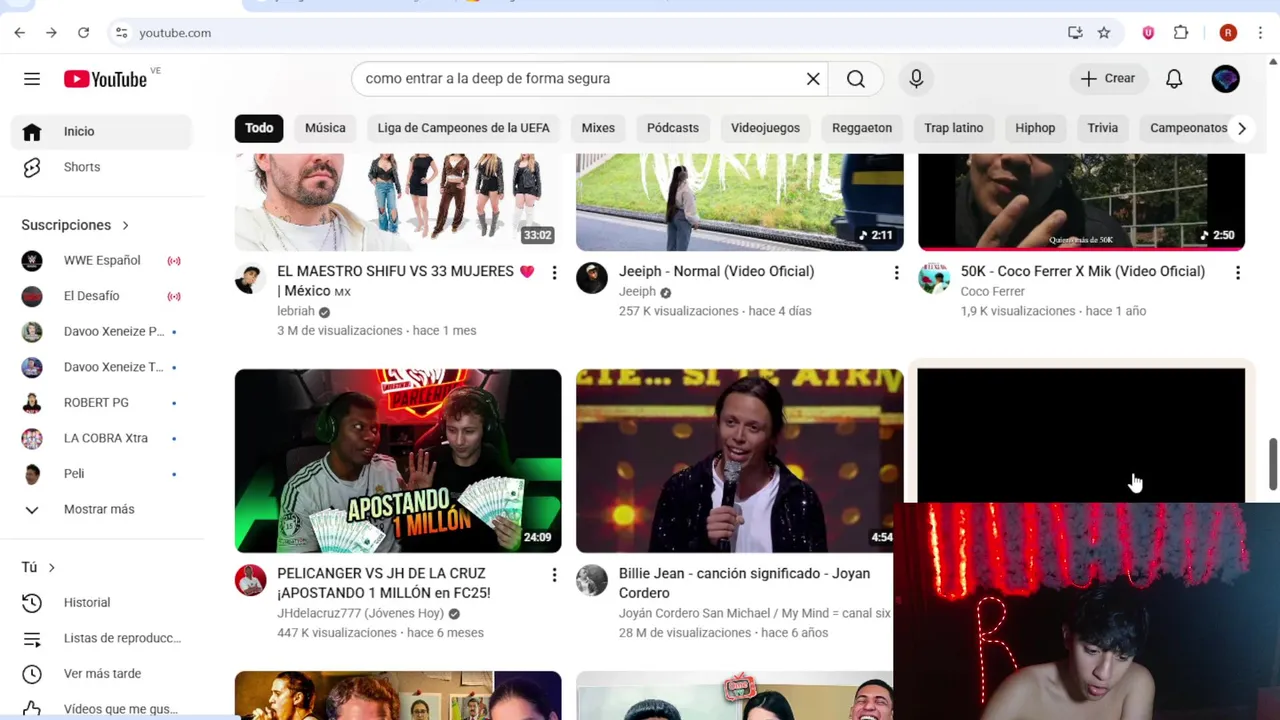Screen dimensions: 1280x720
Task: Play the Billie Jean Joyan Cordero thumbnail
Action: click(739, 461)
